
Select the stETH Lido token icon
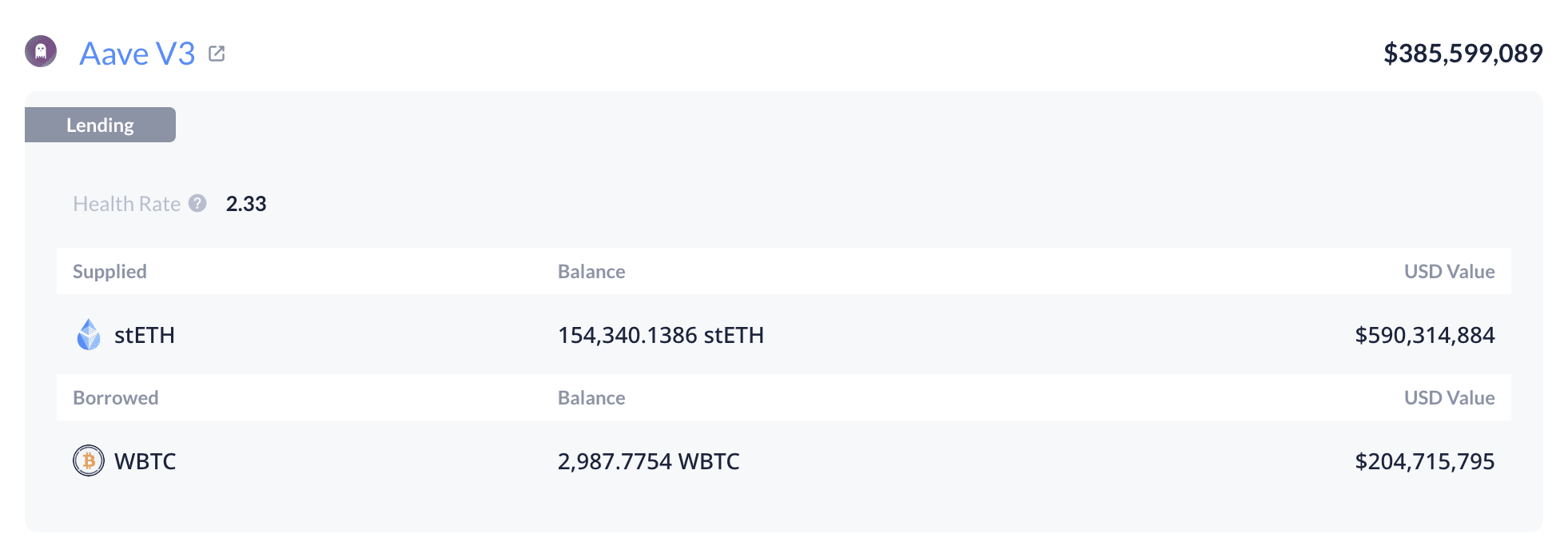(89, 335)
